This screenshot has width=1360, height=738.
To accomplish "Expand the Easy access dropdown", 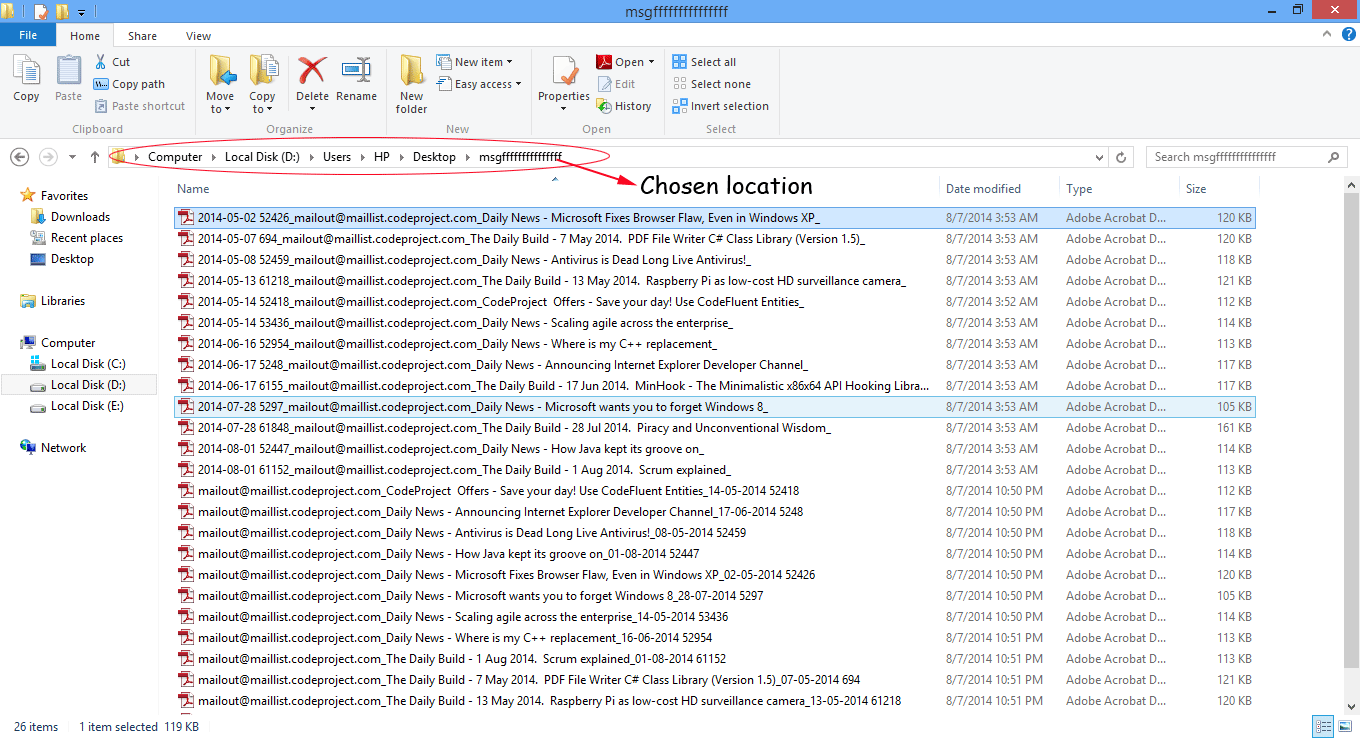I will click(x=480, y=84).
